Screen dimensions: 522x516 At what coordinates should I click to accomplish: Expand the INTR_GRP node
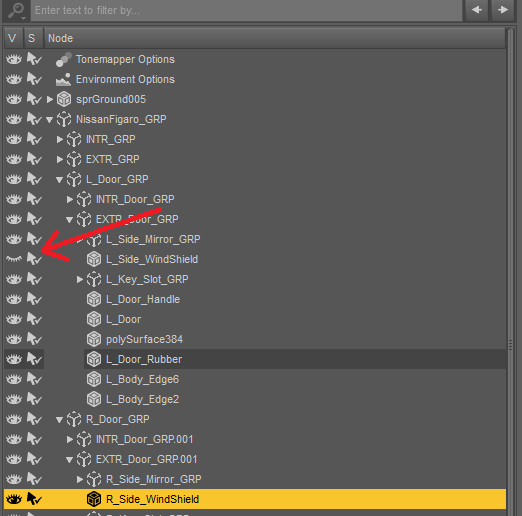coord(60,139)
